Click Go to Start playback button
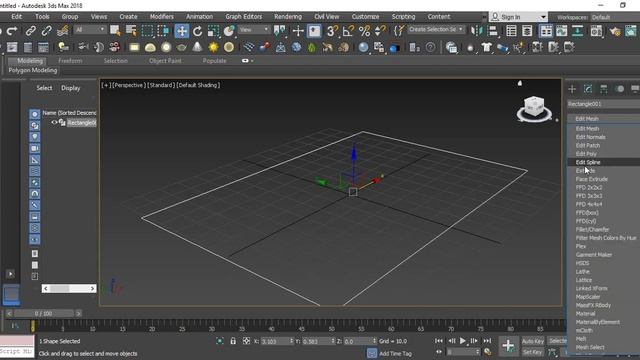 click(439, 341)
